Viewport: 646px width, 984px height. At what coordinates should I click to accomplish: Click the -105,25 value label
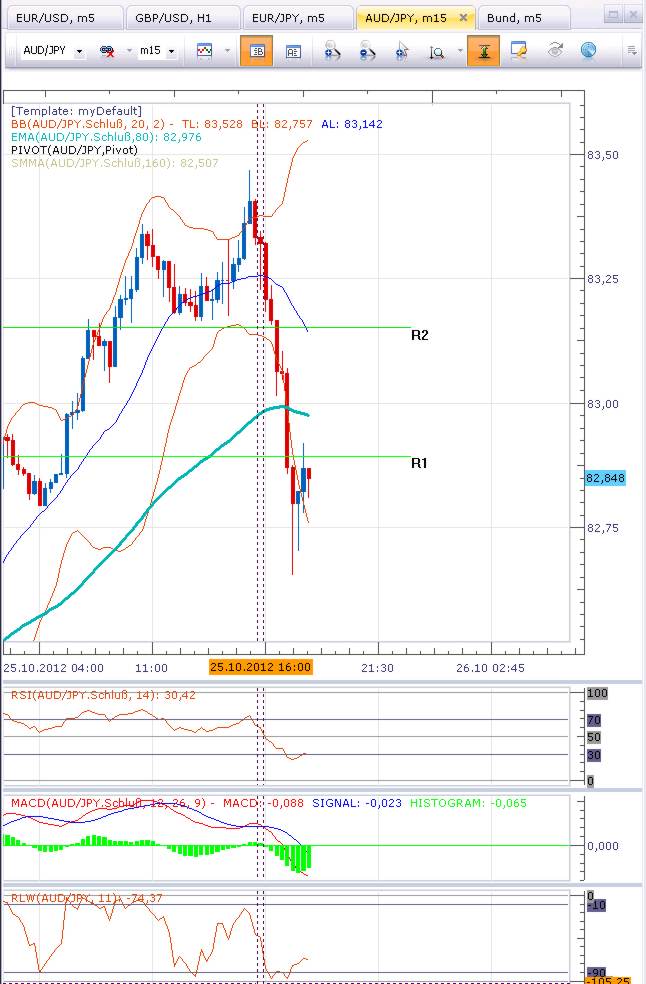(x=608, y=980)
